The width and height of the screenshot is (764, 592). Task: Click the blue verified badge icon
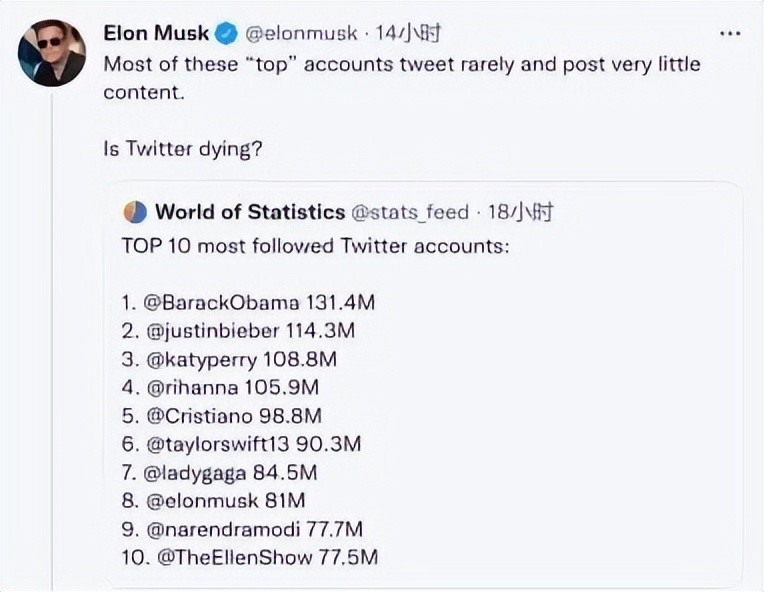226,34
